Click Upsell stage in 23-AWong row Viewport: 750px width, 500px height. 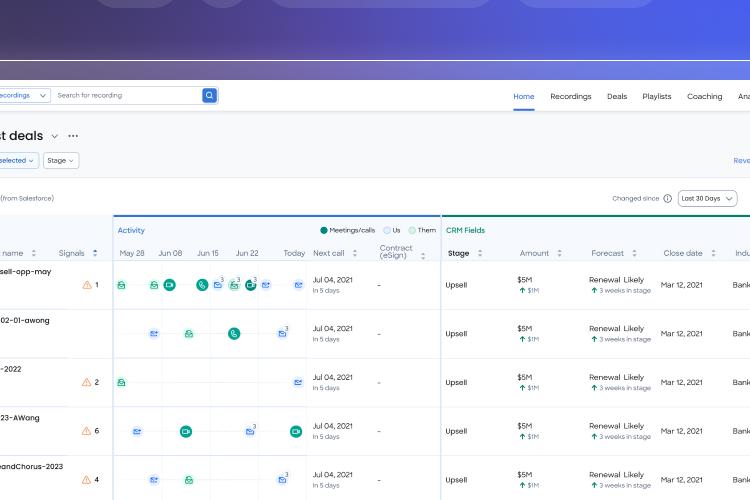coord(456,431)
